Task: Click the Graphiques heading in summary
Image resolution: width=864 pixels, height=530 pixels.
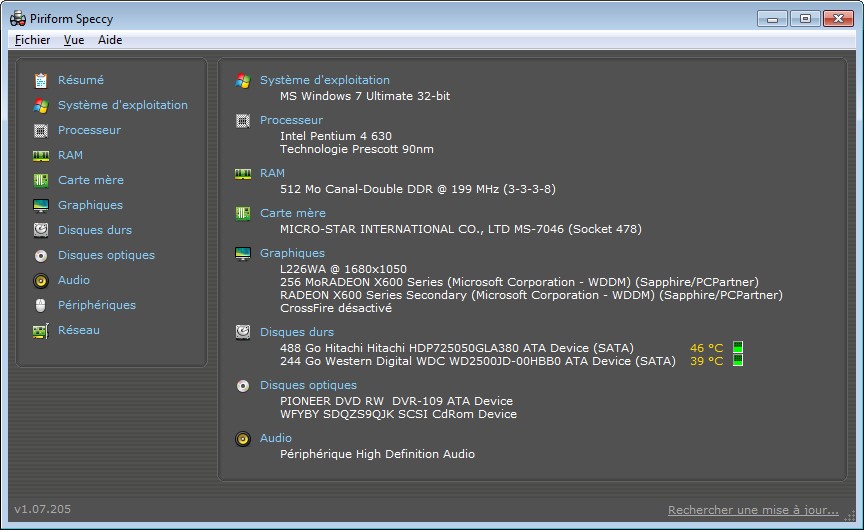Action: click(292, 253)
